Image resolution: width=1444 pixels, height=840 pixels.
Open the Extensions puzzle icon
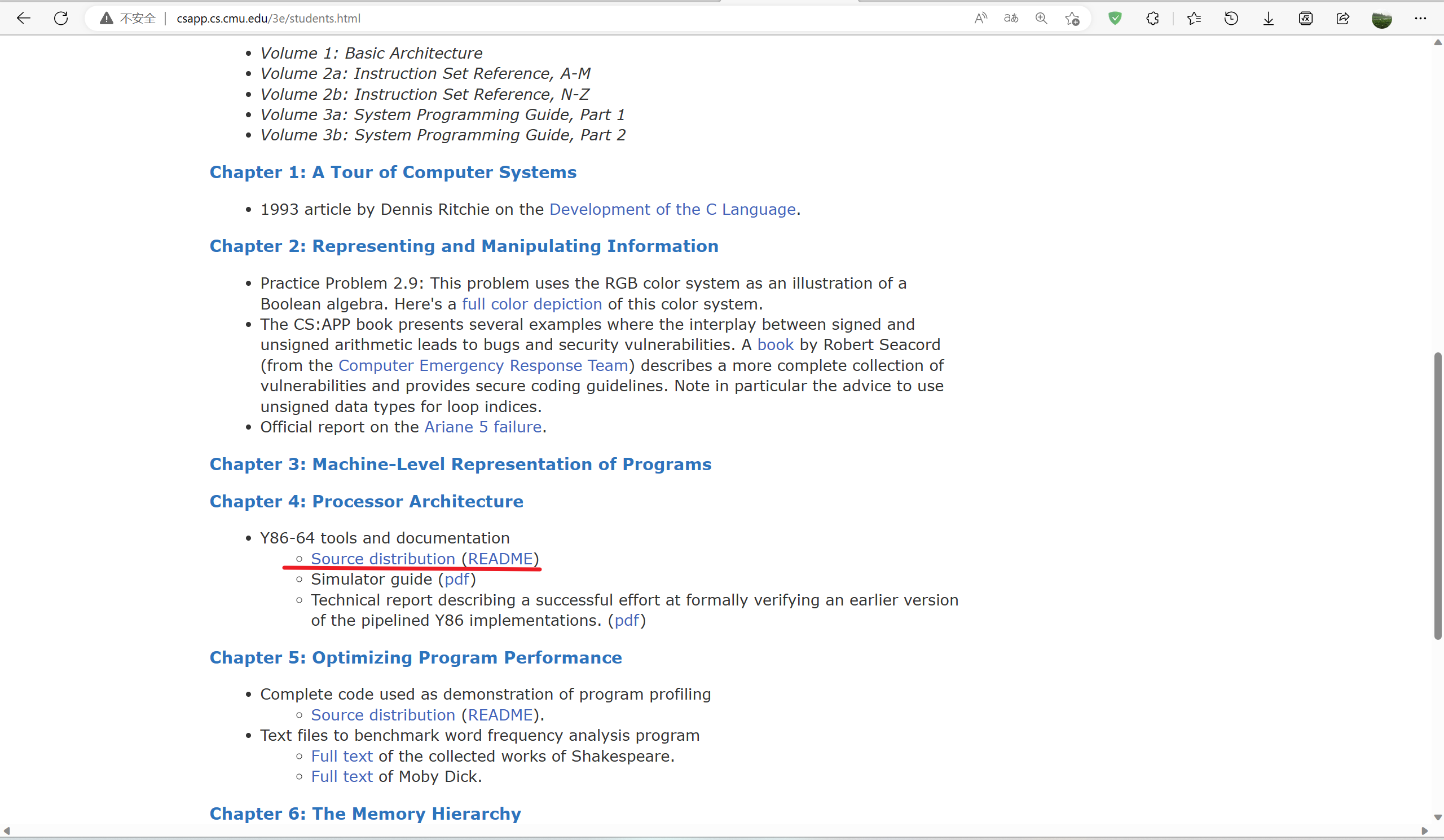pyautogui.click(x=1152, y=19)
